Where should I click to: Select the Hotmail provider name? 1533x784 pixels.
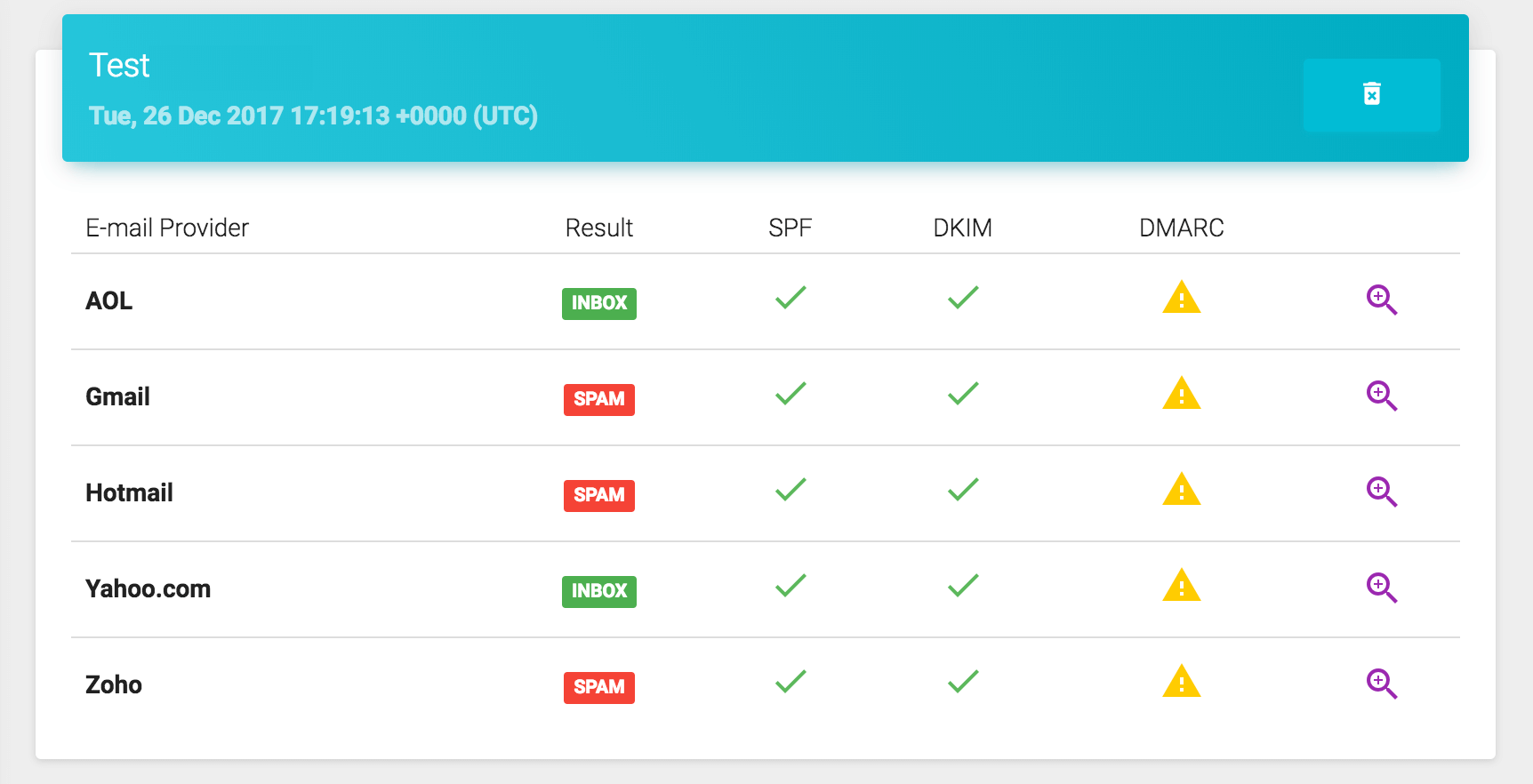[129, 493]
